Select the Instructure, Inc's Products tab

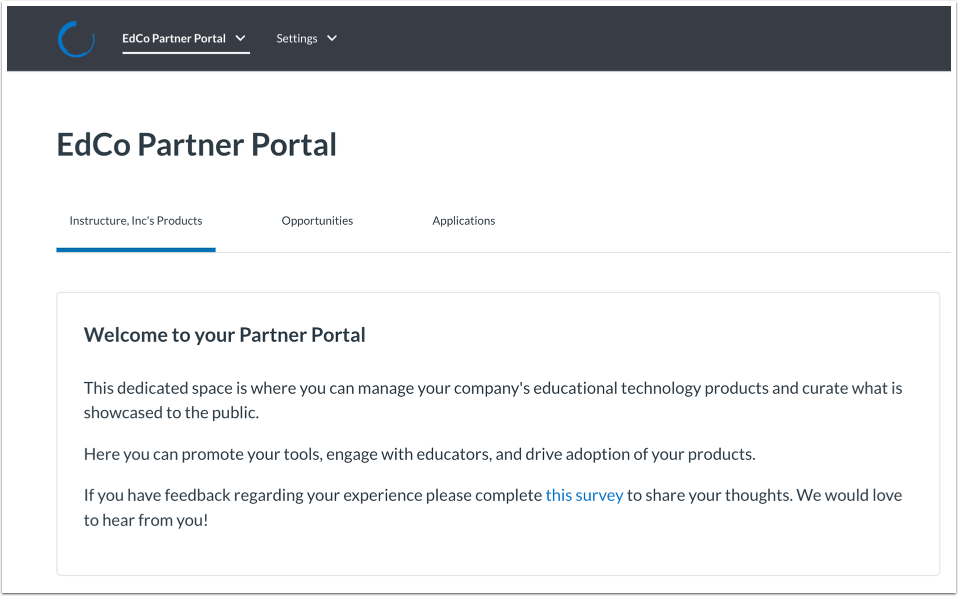click(x=135, y=220)
